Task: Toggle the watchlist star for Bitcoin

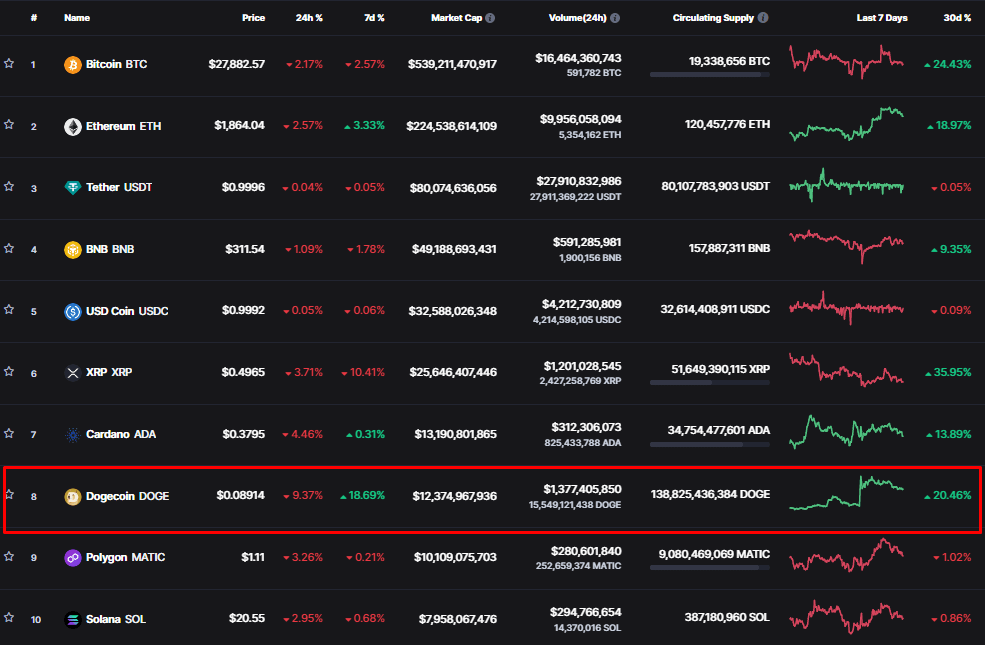Action: coord(9,63)
